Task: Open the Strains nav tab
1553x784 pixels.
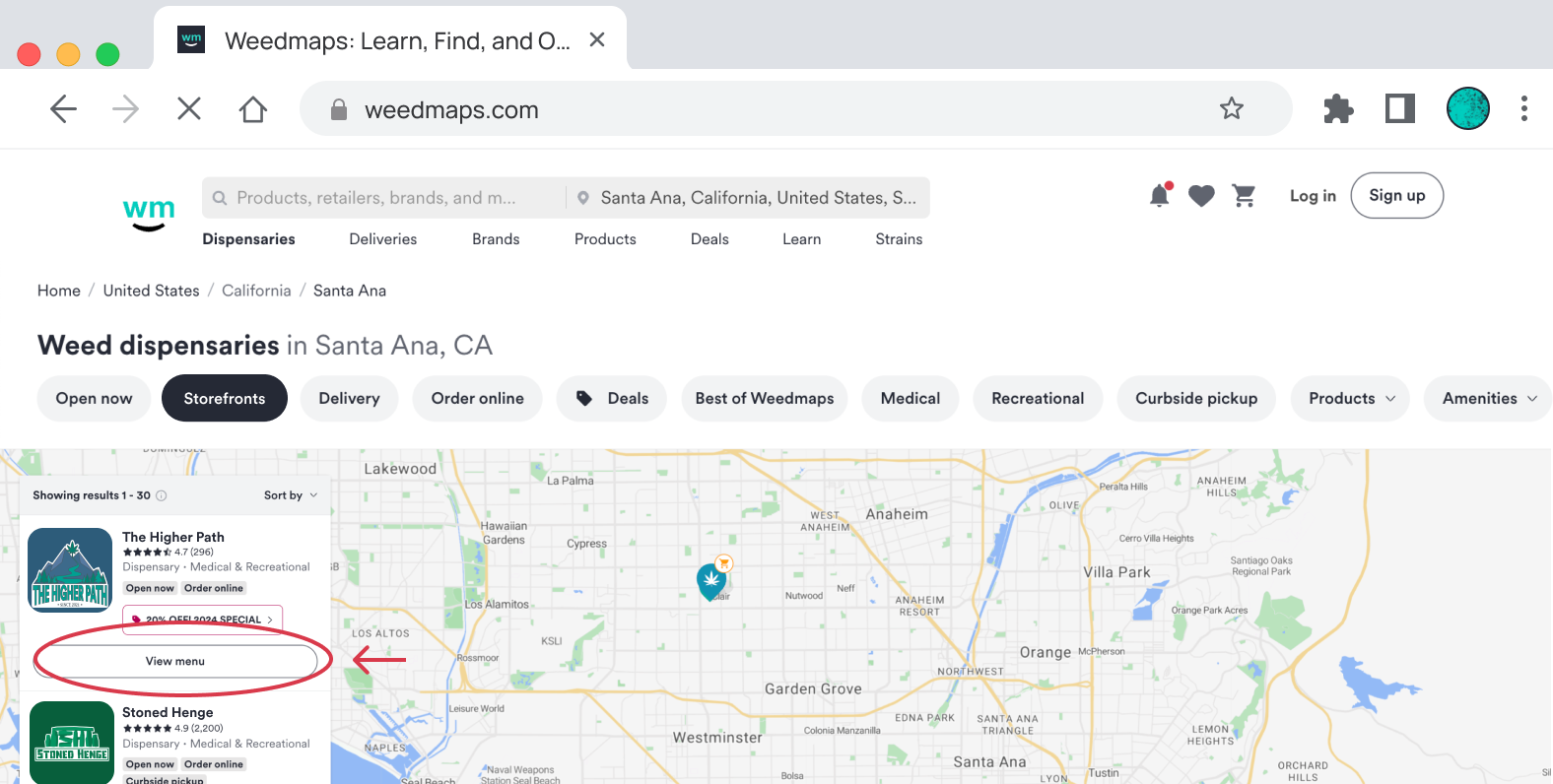Action: pos(899,239)
